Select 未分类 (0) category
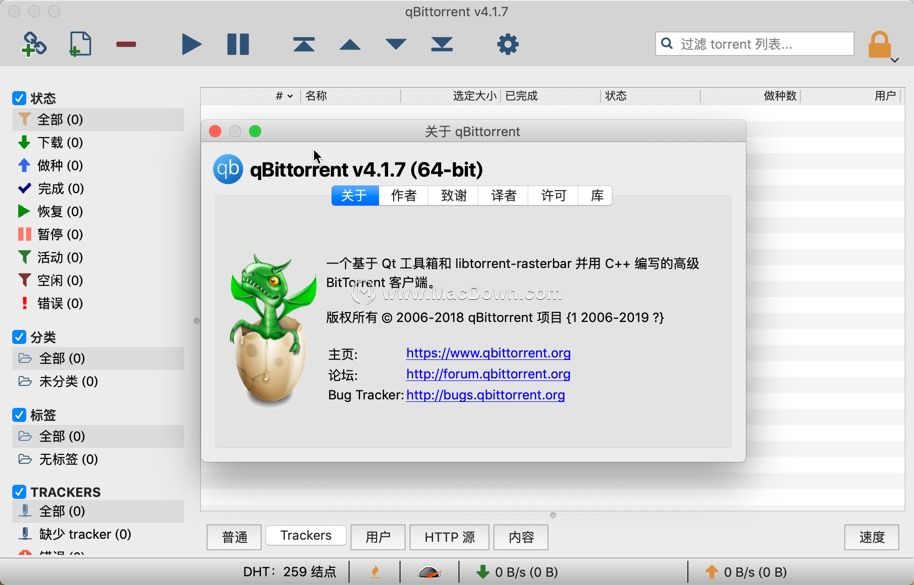914x585 pixels. pyautogui.click(x=98, y=381)
